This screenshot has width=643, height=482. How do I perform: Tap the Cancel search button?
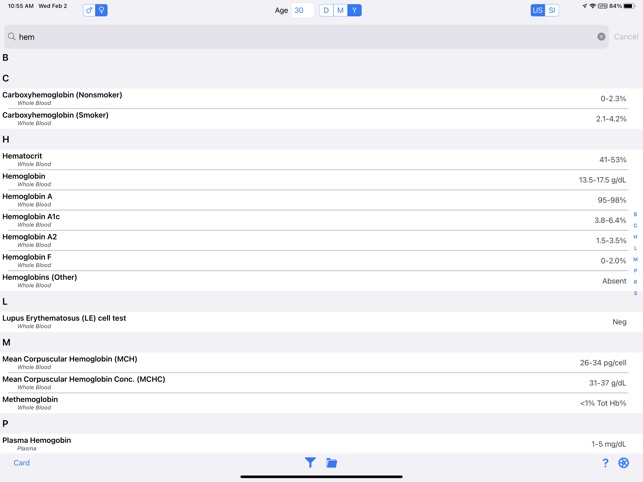click(626, 37)
